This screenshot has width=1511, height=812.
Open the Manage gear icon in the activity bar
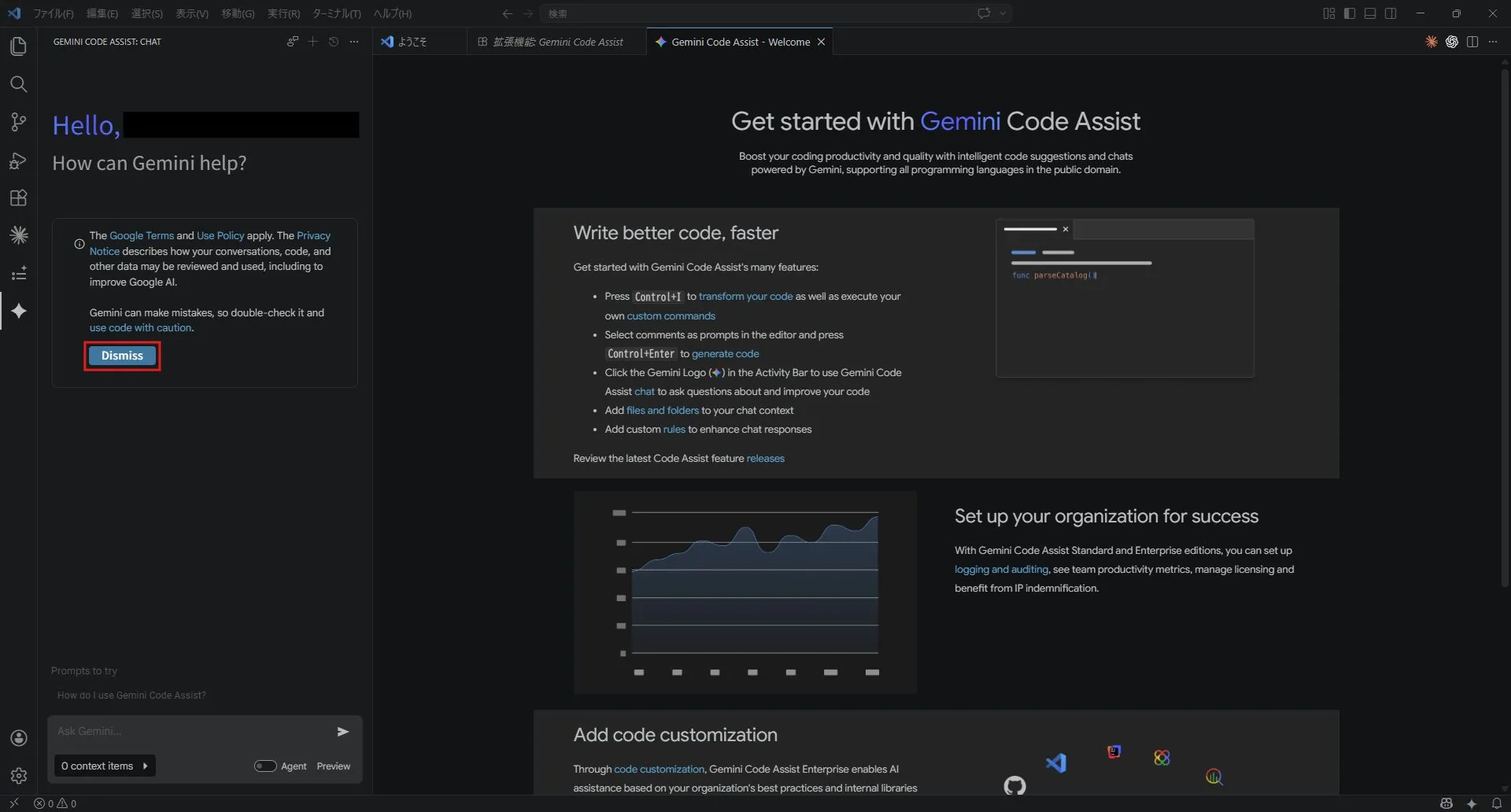point(18,776)
